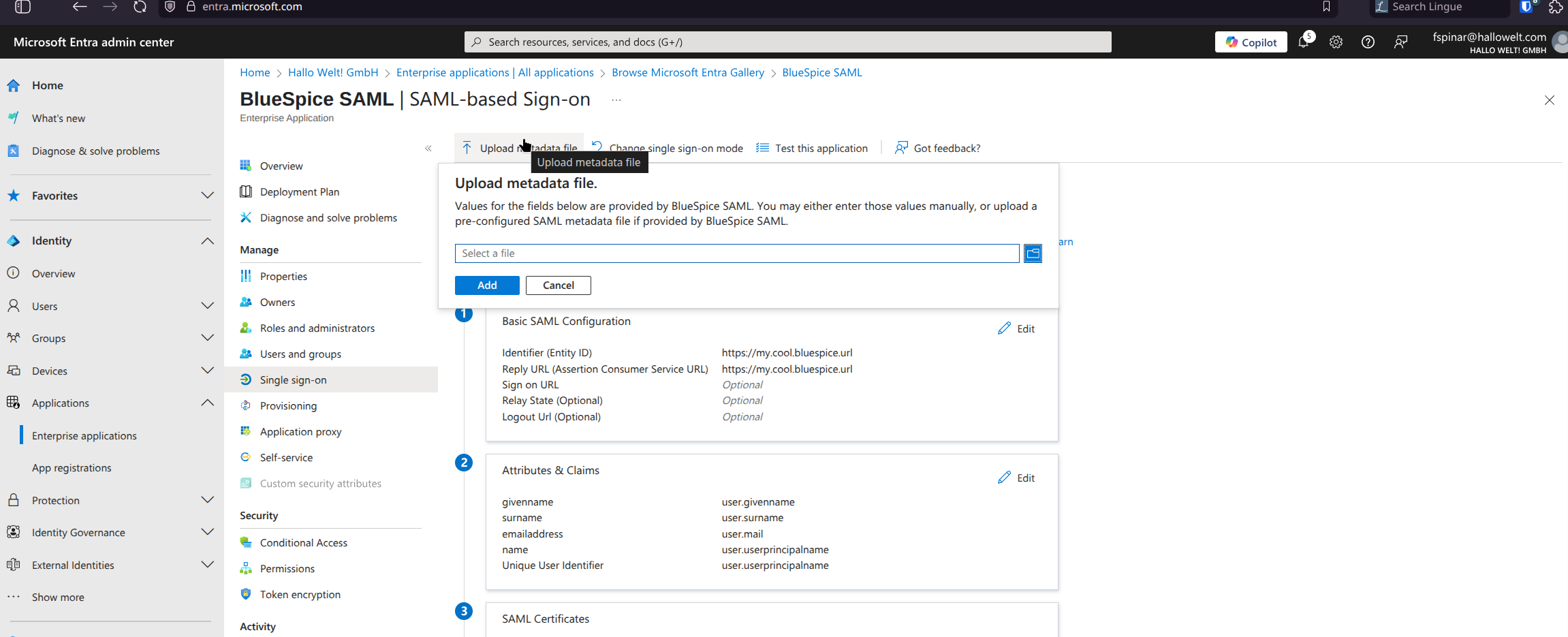Click the file browse folder icon
Image resolution: width=1568 pixels, height=637 pixels.
click(1033, 253)
